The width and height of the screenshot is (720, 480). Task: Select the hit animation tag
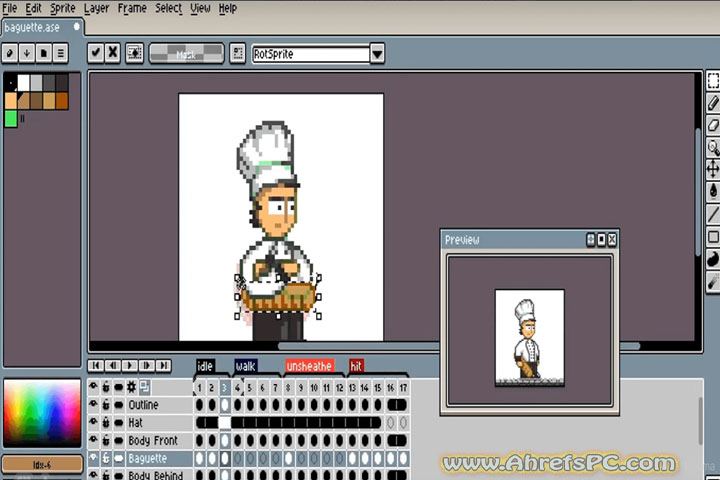[356, 366]
